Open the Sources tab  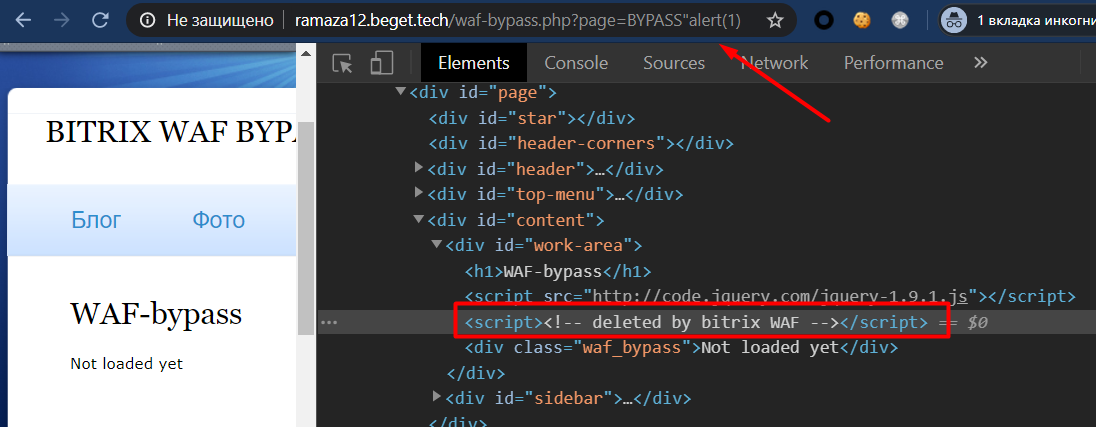click(674, 63)
